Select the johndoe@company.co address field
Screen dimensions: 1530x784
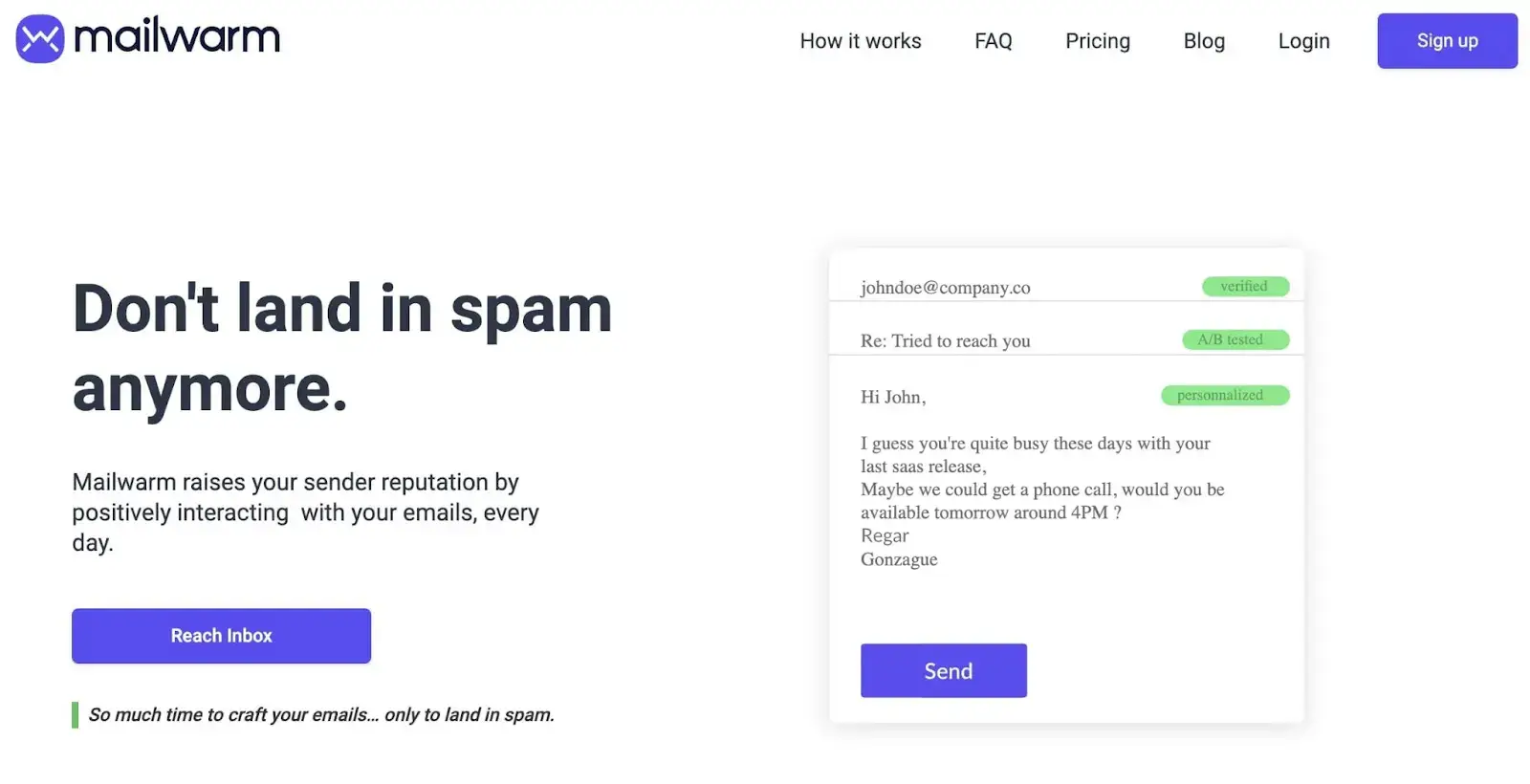pyautogui.click(x=945, y=288)
